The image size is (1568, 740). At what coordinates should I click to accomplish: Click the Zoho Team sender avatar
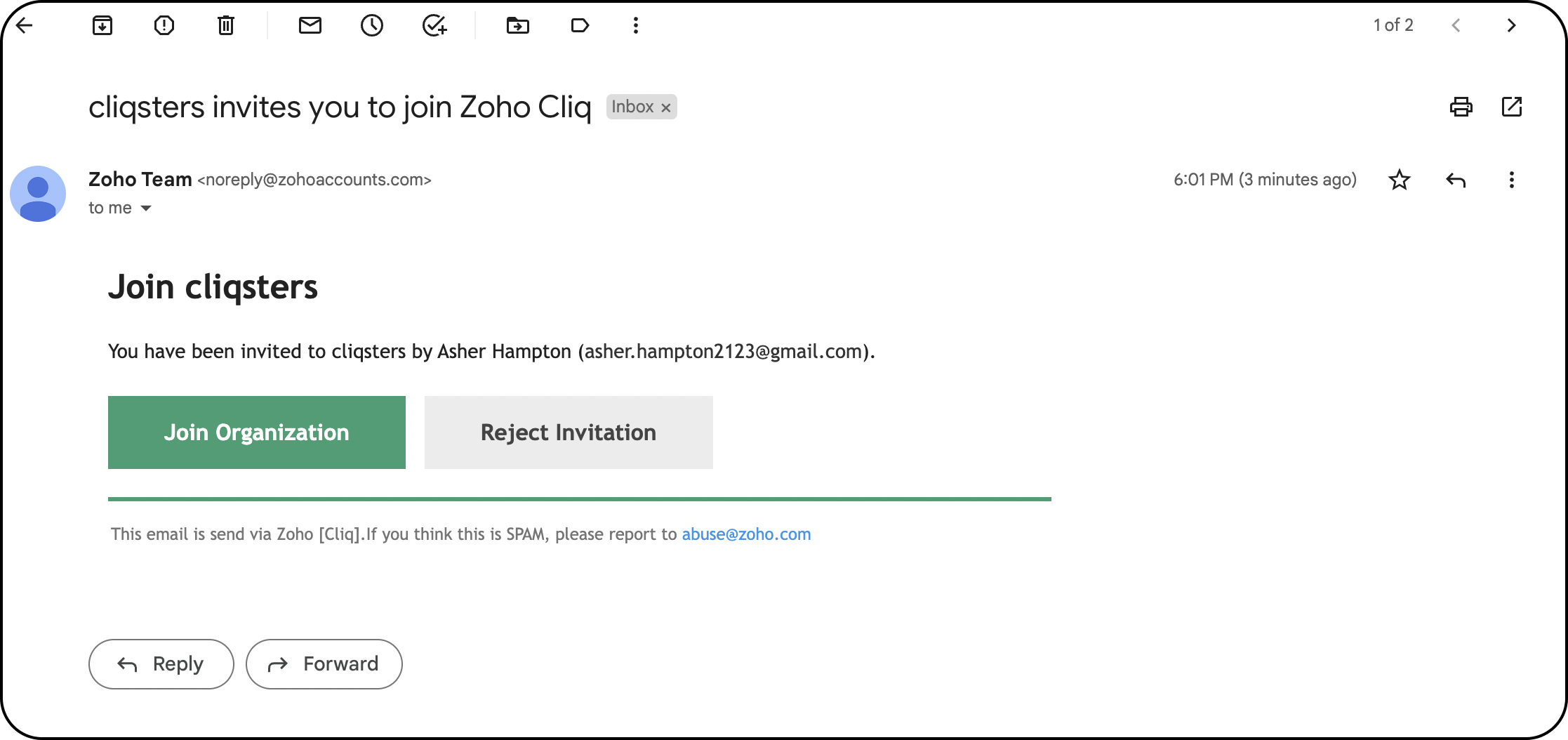tap(38, 194)
